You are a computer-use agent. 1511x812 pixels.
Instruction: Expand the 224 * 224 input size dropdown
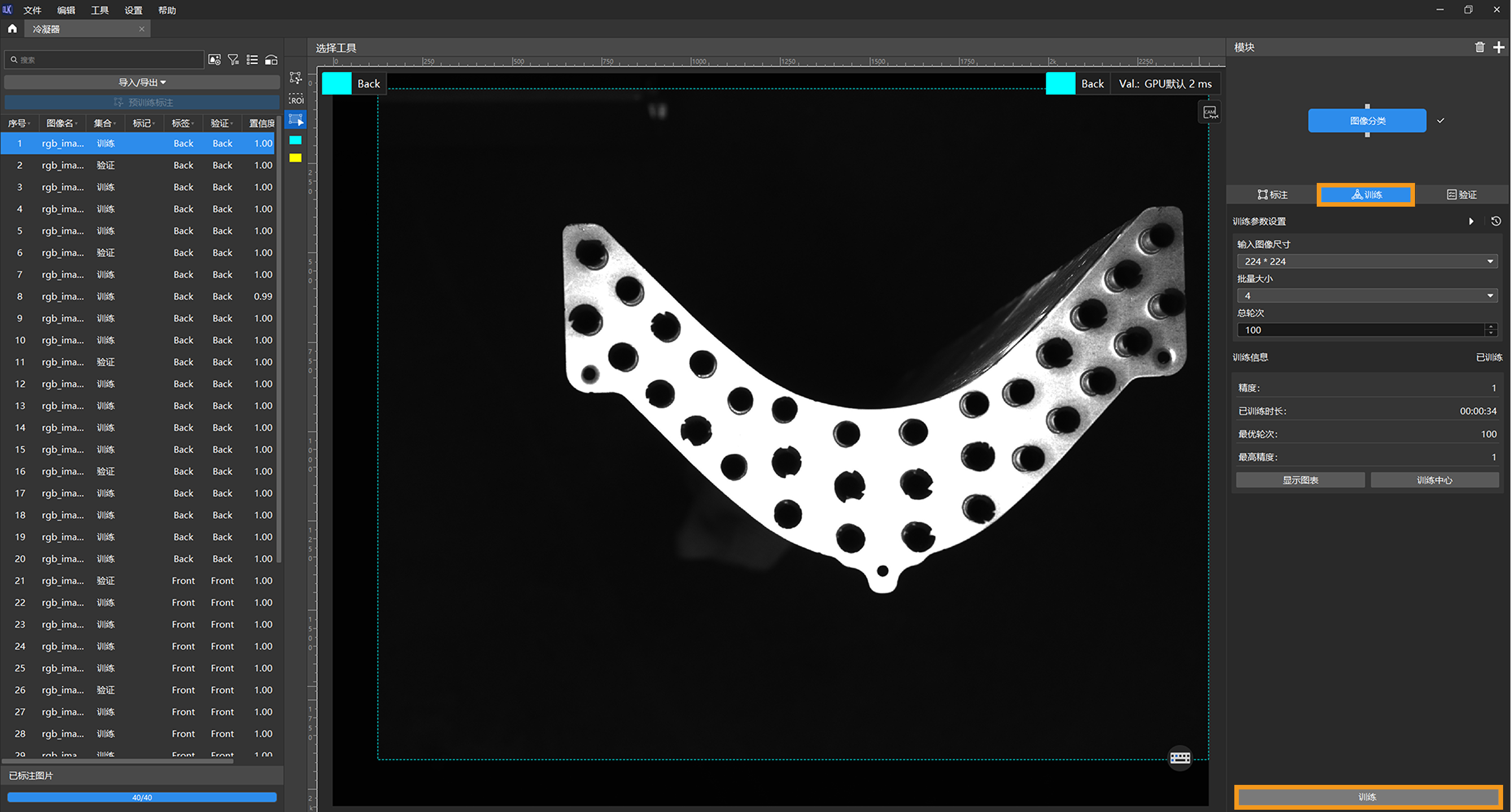[1366, 261]
